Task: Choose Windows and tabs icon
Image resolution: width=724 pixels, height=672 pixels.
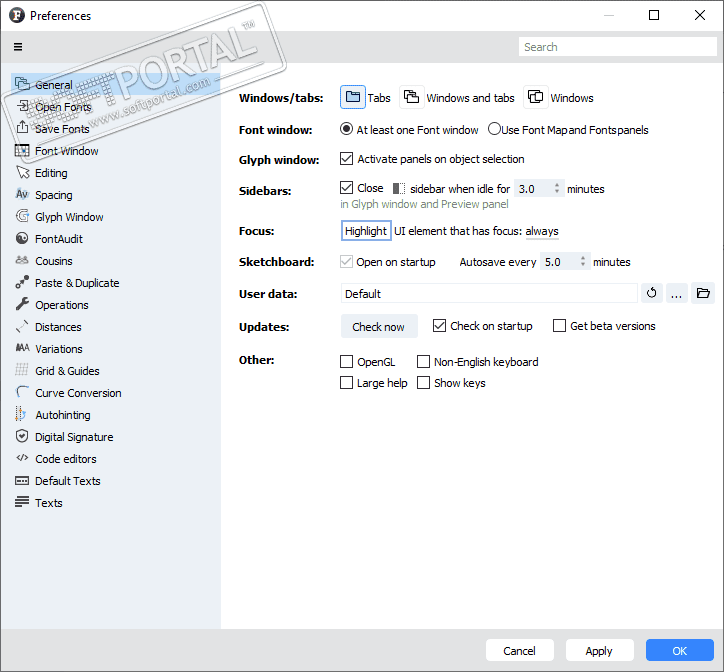Action: (x=411, y=97)
